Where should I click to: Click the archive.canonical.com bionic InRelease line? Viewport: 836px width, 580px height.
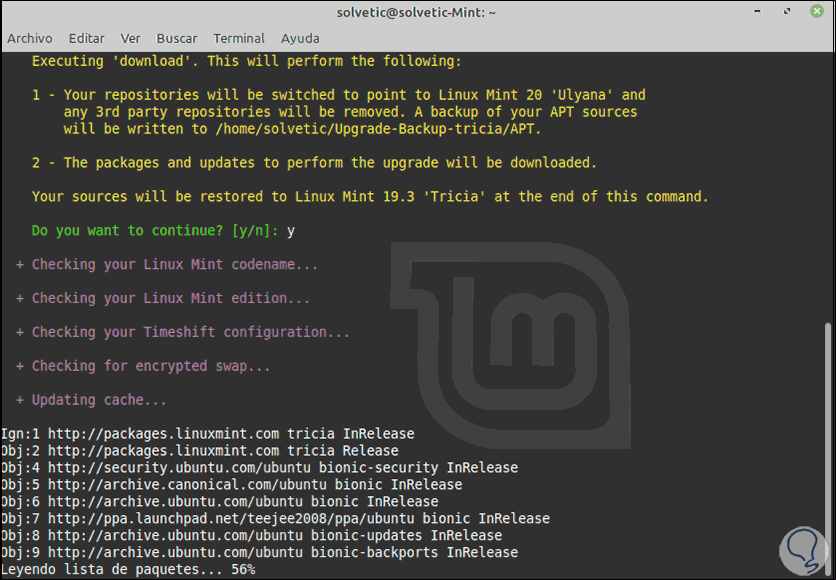tap(231, 485)
